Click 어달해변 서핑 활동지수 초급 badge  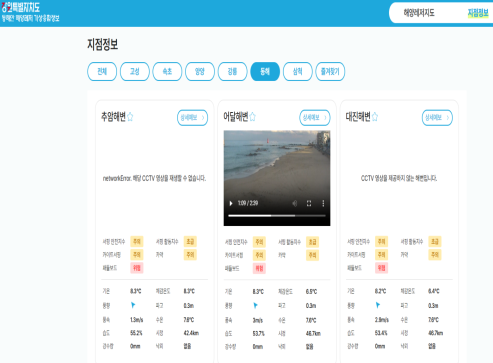(312, 242)
